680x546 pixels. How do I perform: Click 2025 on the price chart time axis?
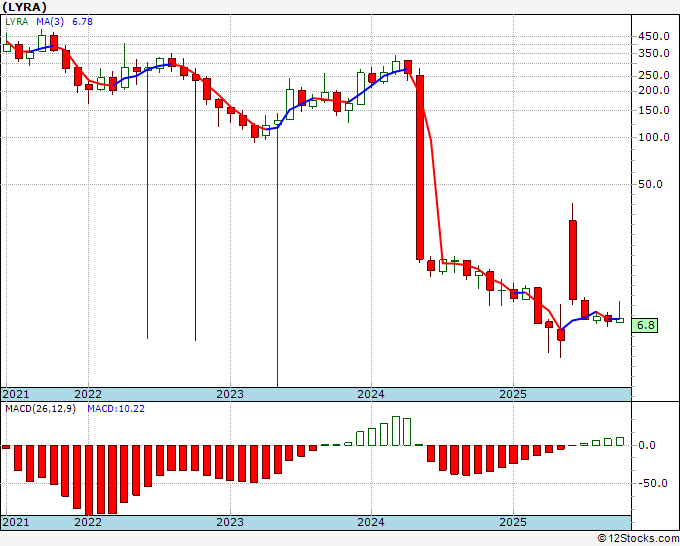[513, 394]
